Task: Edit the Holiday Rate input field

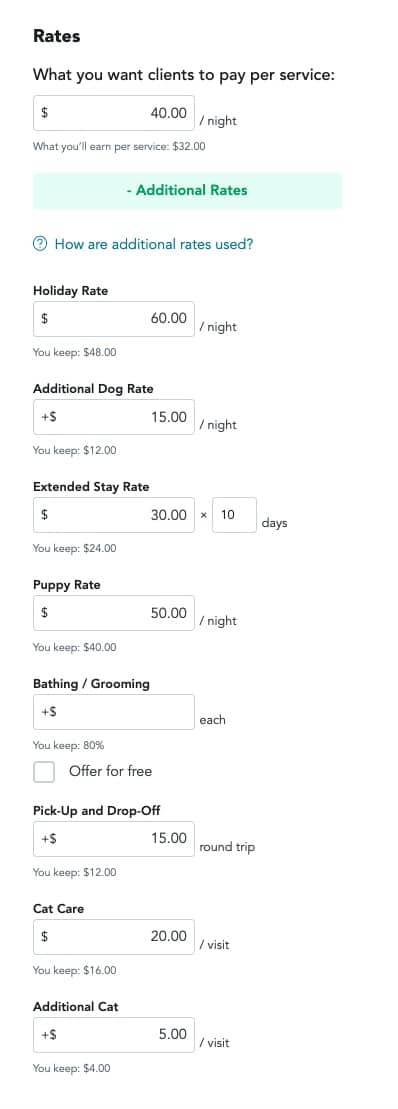Action: (114, 318)
